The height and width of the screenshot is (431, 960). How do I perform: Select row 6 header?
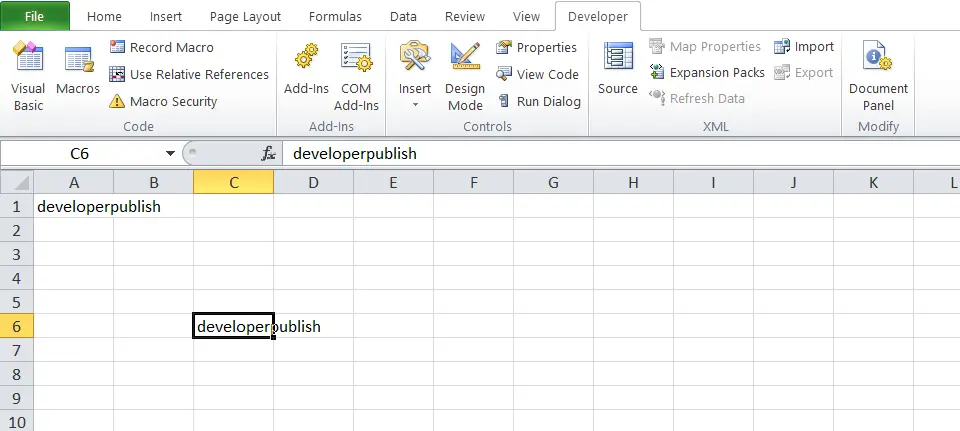[17, 326]
